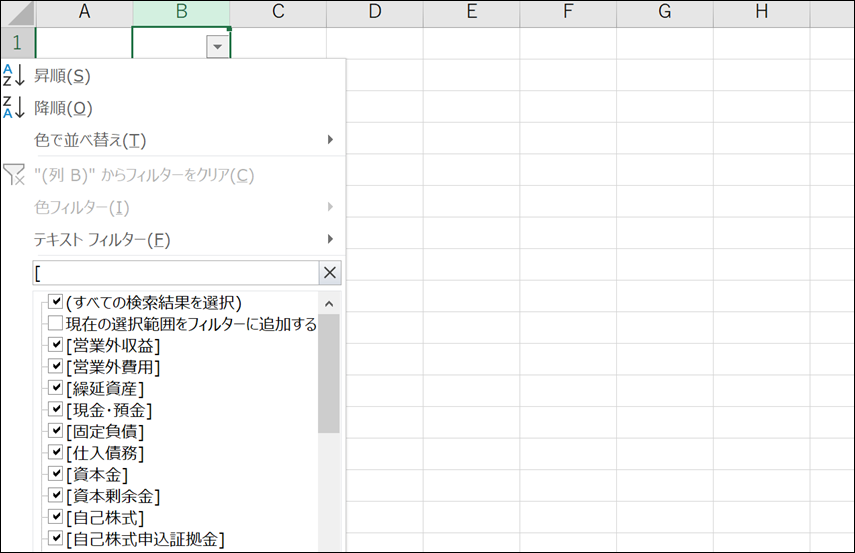Open the filter dropdown arrow in cell B1
The image size is (855, 553).
pos(217,46)
